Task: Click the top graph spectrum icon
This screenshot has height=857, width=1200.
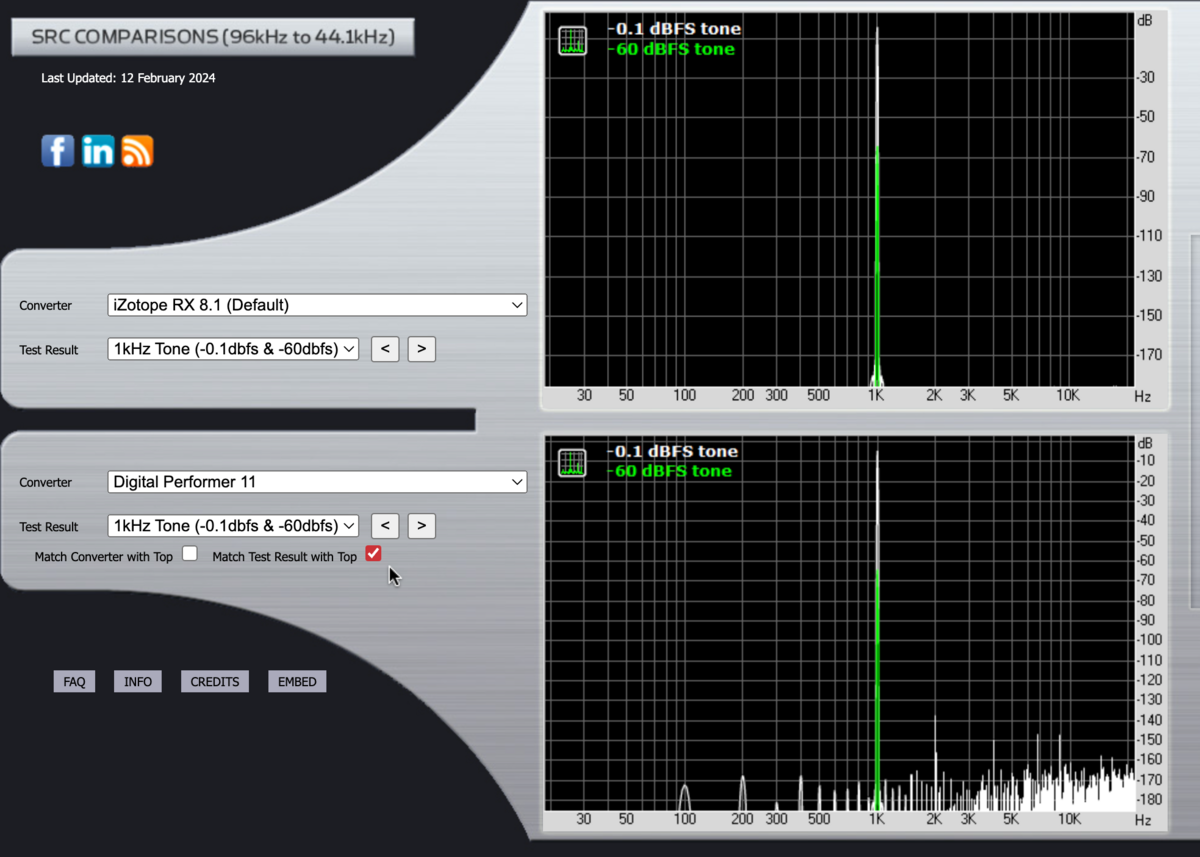Action: coord(573,41)
